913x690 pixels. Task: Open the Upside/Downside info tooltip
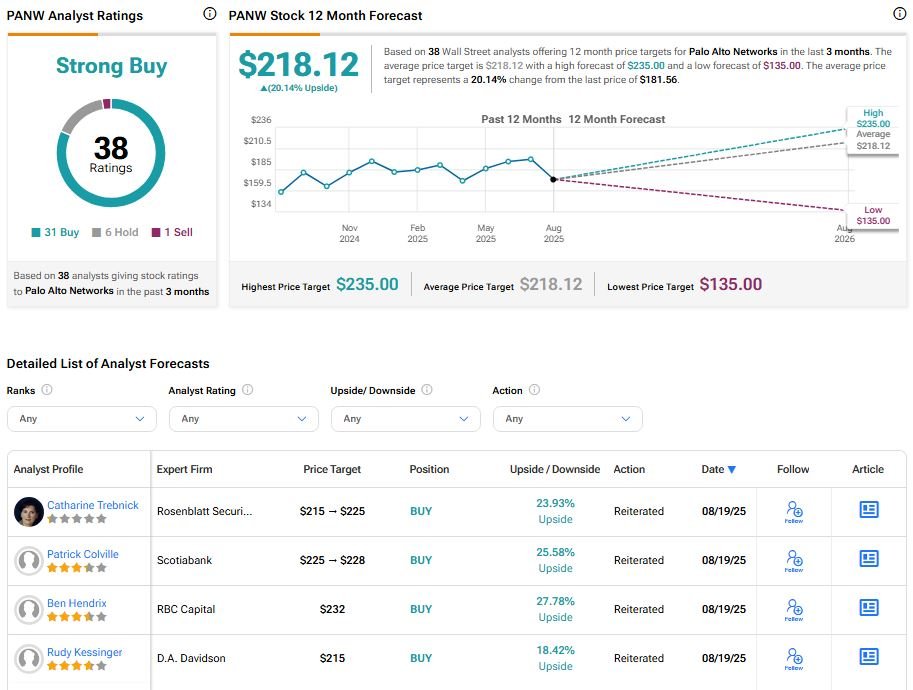pyautogui.click(x=428, y=390)
